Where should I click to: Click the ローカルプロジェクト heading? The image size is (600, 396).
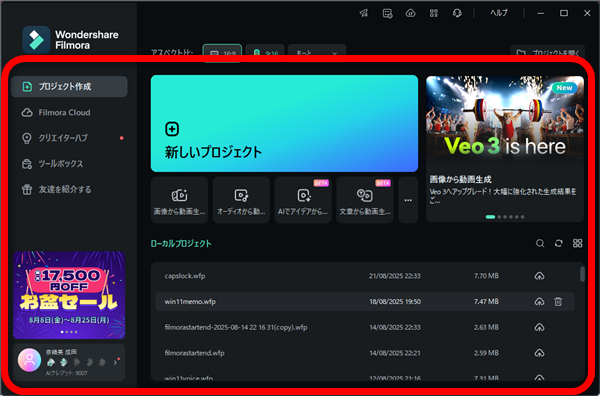(181, 244)
